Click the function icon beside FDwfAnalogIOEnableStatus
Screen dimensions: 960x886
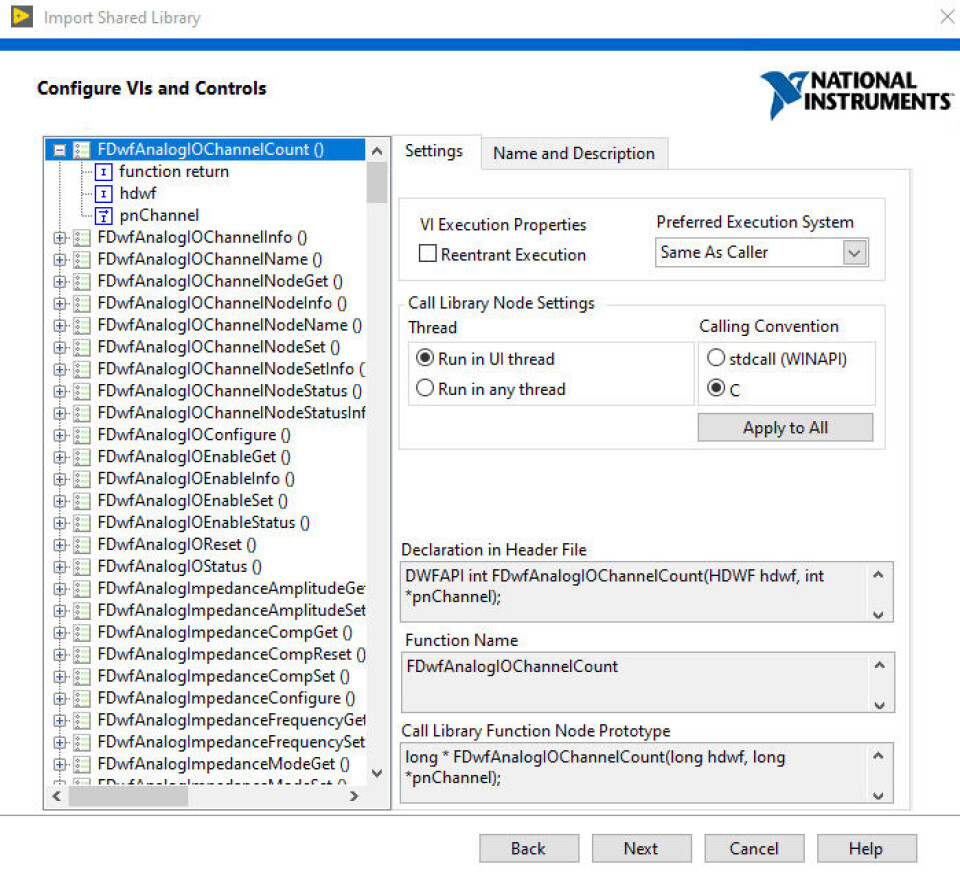(x=81, y=523)
